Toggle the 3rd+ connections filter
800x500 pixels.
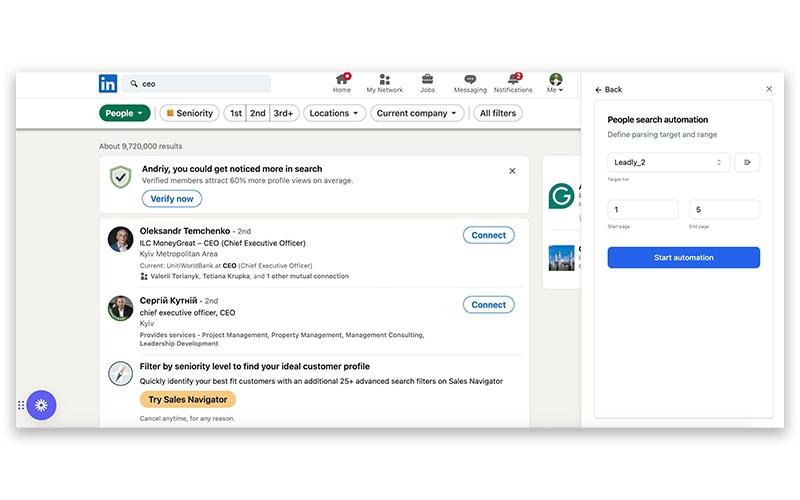[284, 113]
